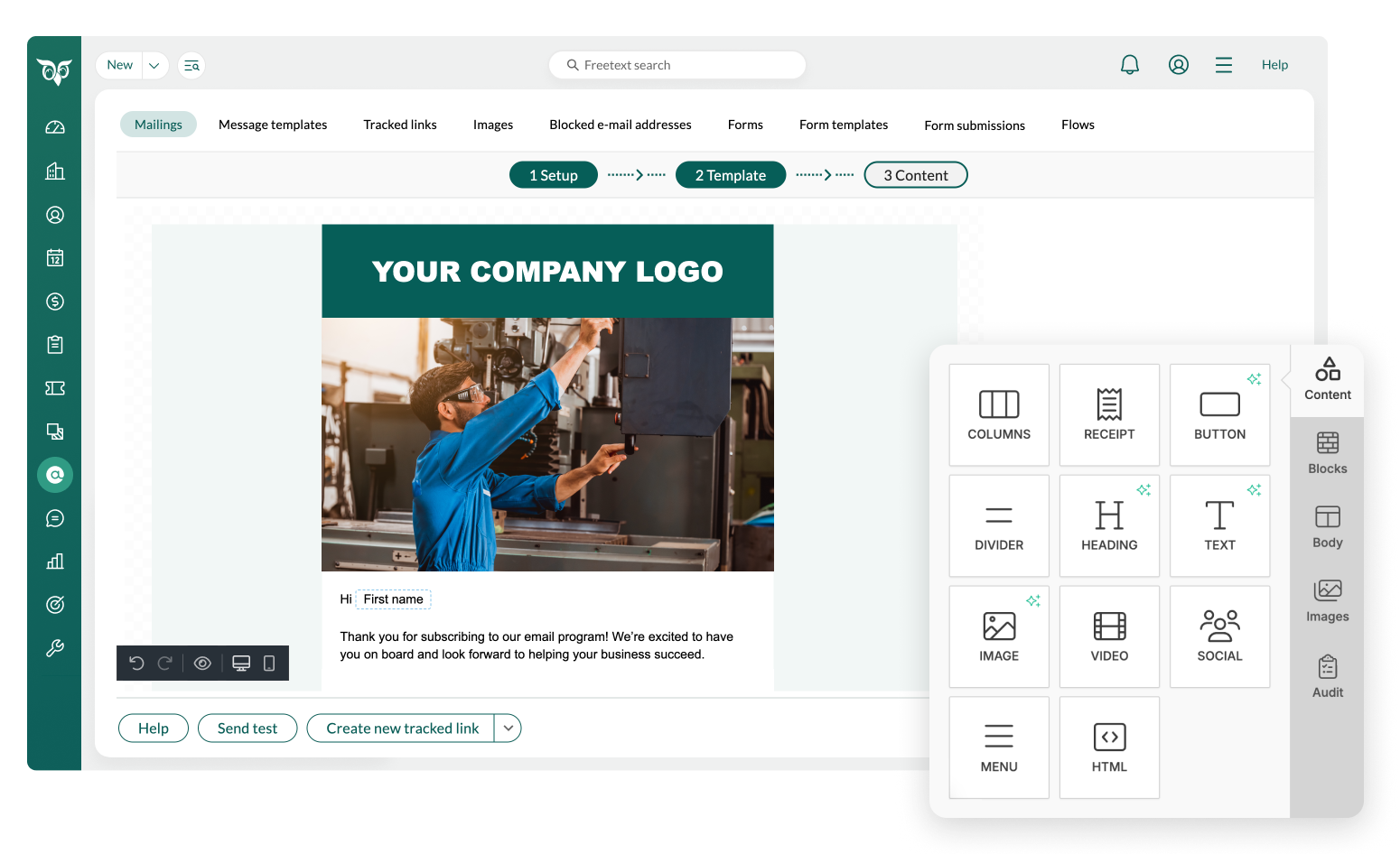The width and height of the screenshot is (1400, 854).
Task: Open notifications bell icon
Action: pos(1129,65)
